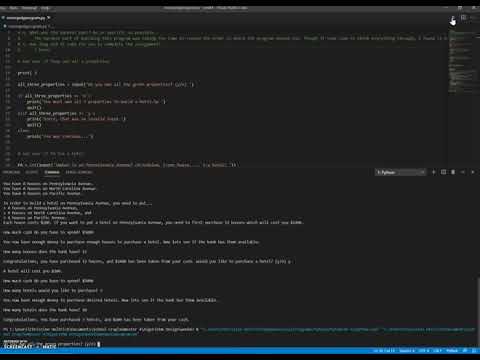Screen dimensions: 480x360
Task: Maximize the panel with the chevron-up icon
Action: click(463, 172)
